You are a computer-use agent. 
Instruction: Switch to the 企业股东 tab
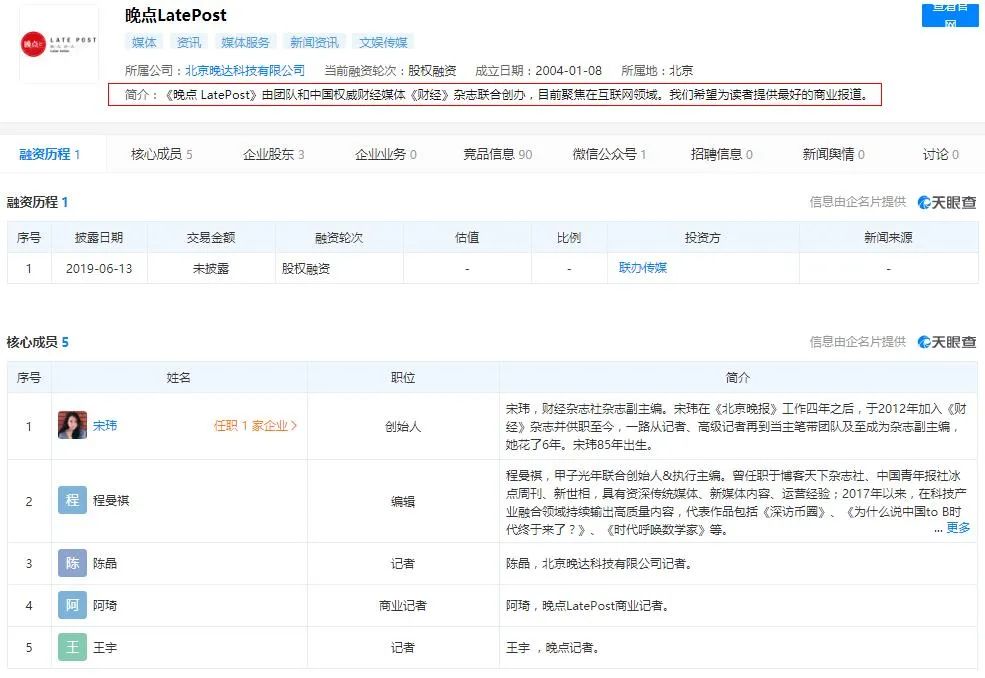pos(273,154)
